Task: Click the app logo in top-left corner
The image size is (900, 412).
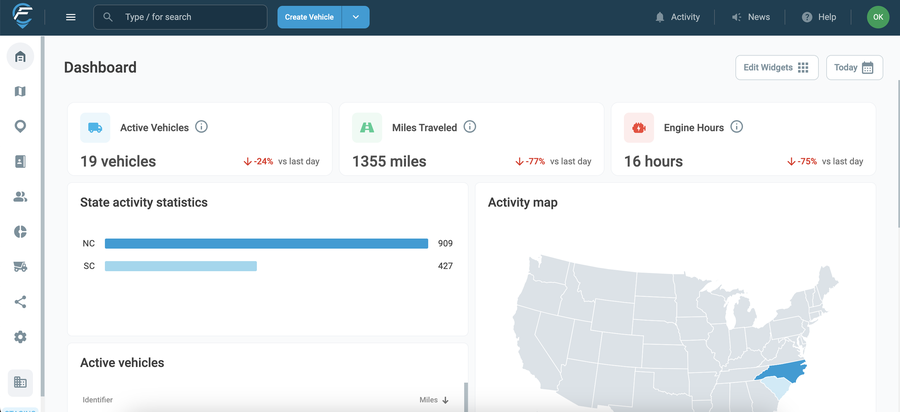Action: 22,16
